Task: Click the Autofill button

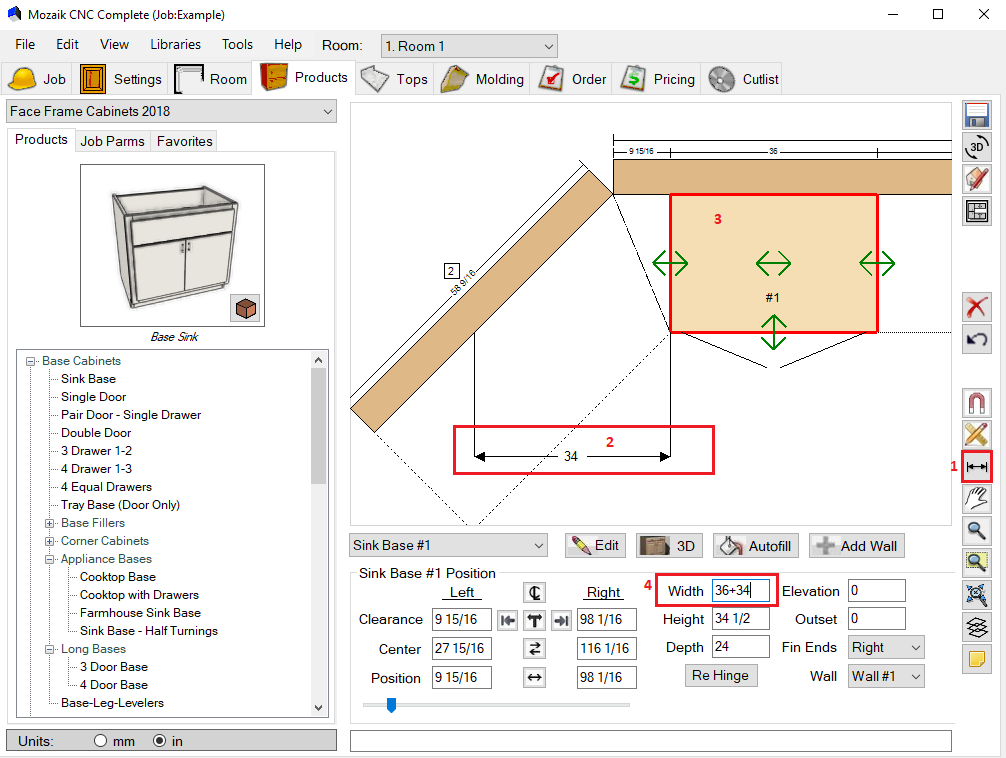Action: pyautogui.click(x=758, y=546)
